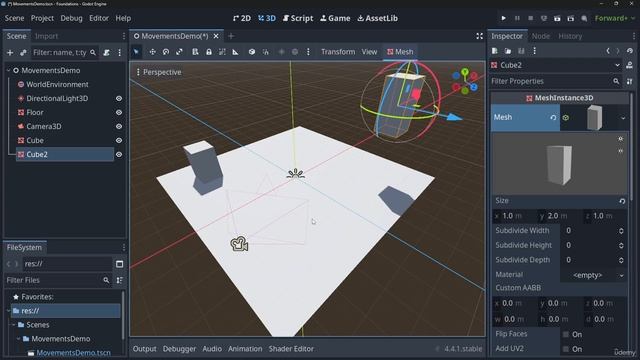This screenshot has height=360, width=640.
Task: Open viewport toolbar three-dot options menu
Action: (x=308, y=52)
